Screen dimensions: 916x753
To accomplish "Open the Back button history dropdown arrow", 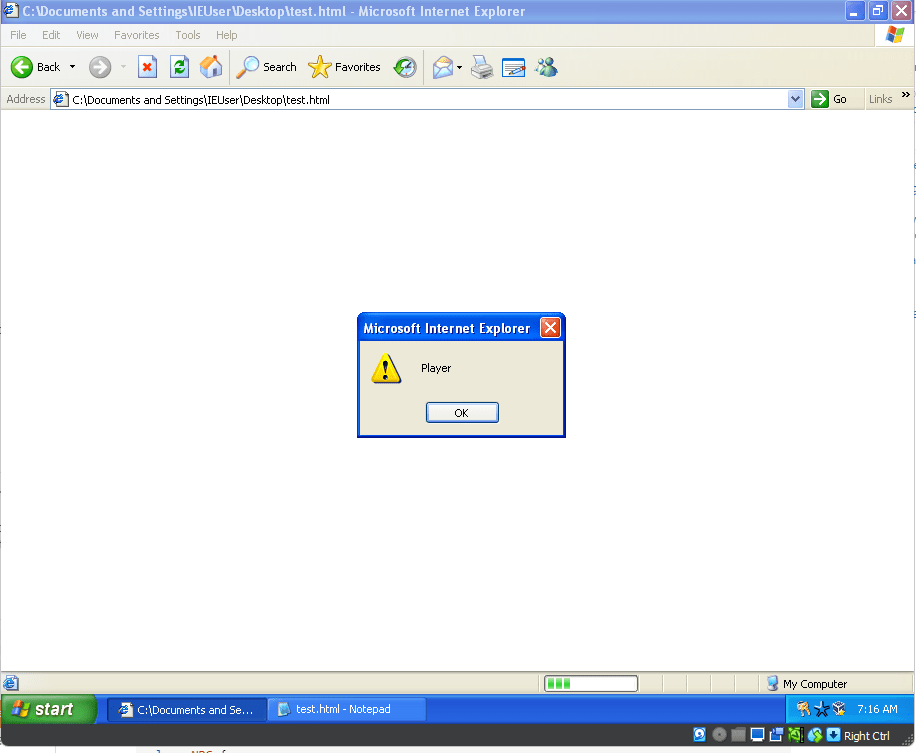I will (72, 67).
